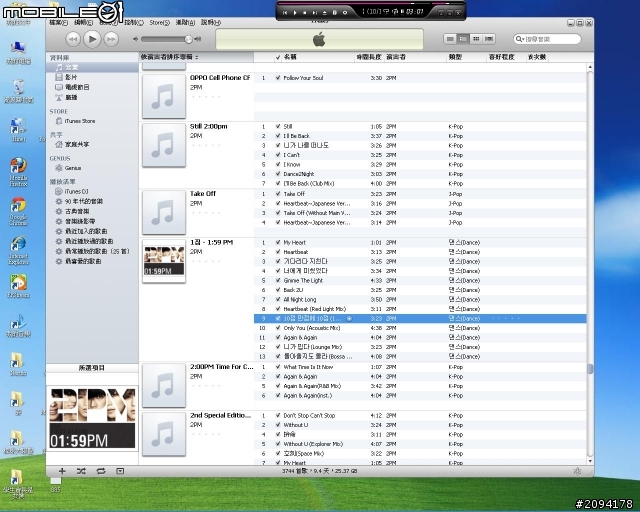Switch to album list view
This screenshot has height=512, width=640.
coord(463,39)
